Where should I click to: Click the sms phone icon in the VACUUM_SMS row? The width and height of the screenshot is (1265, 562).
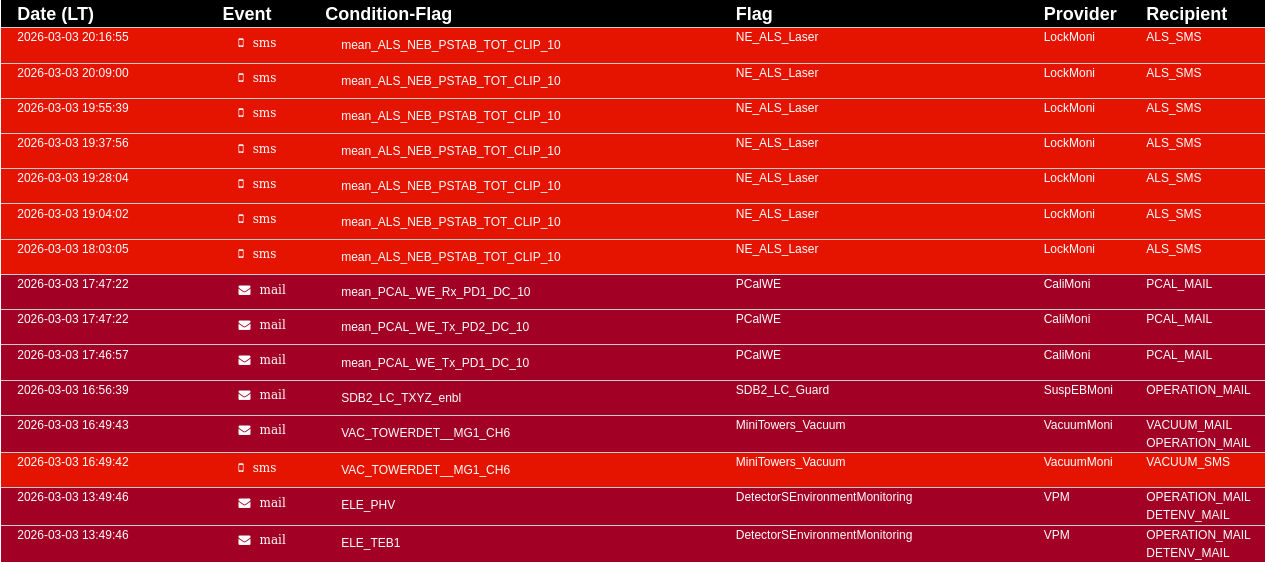[x=241, y=468]
